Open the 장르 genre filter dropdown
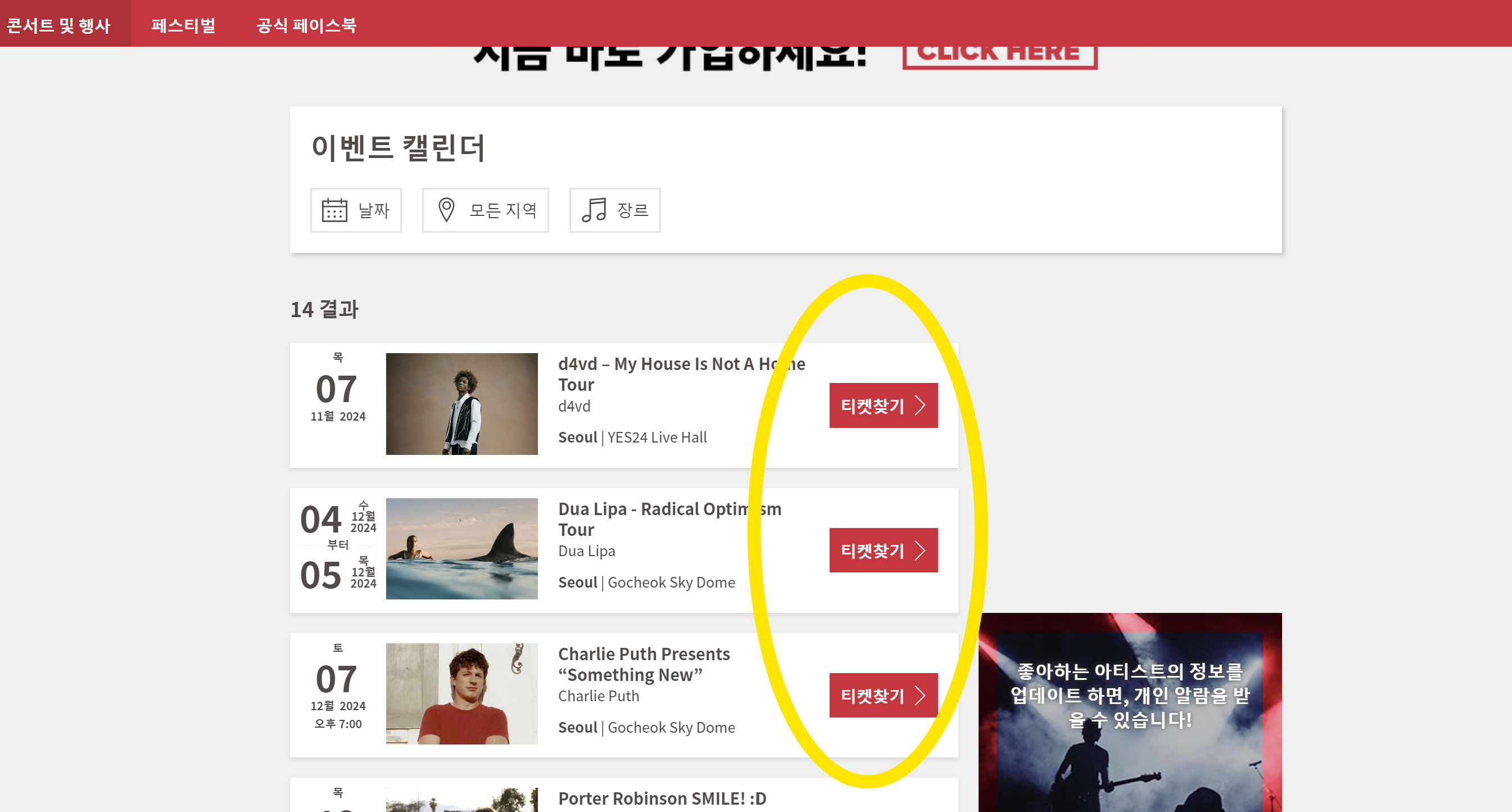The width and height of the screenshot is (1512, 812). [632, 210]
